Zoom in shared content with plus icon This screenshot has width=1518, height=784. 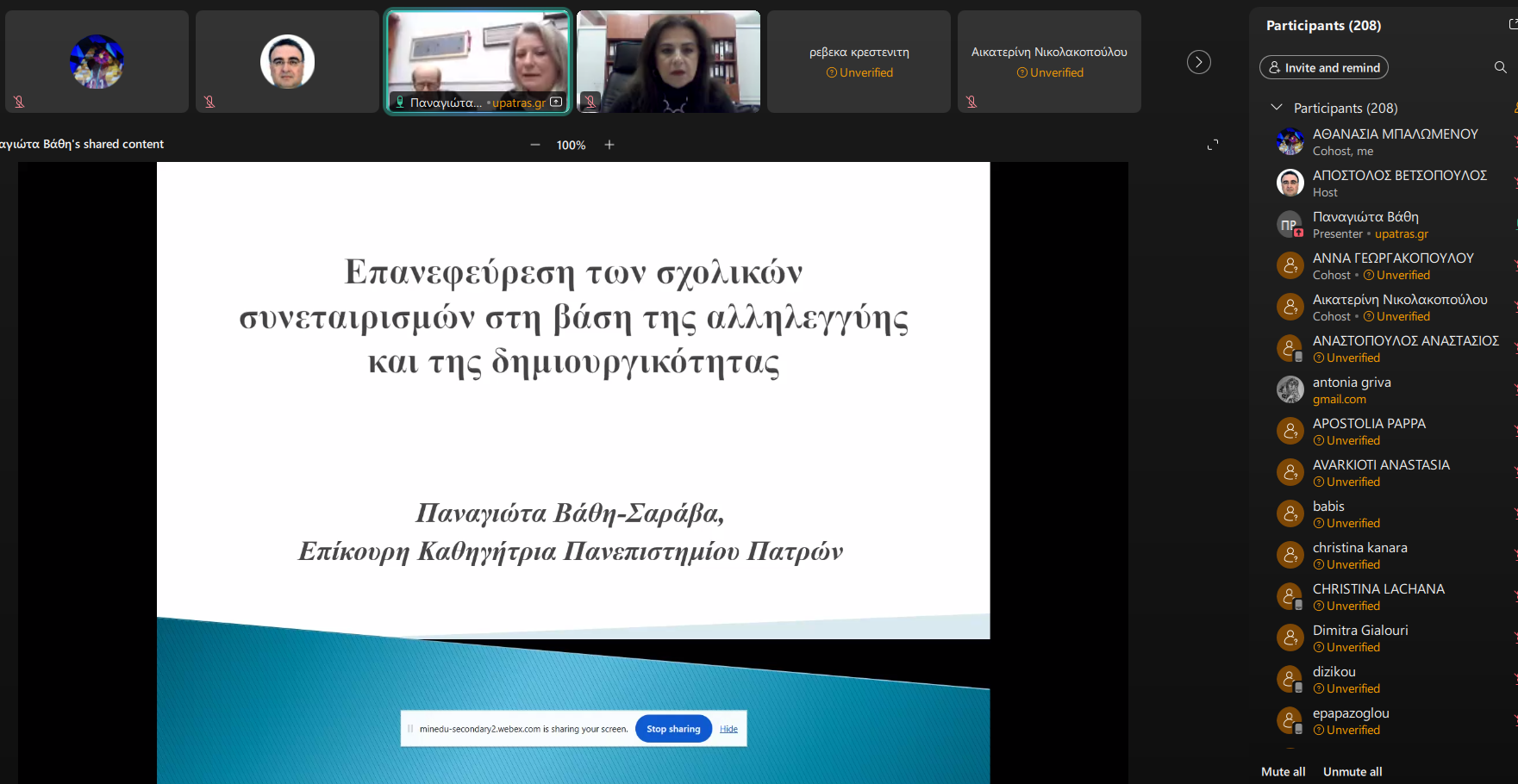click(609, 145)
